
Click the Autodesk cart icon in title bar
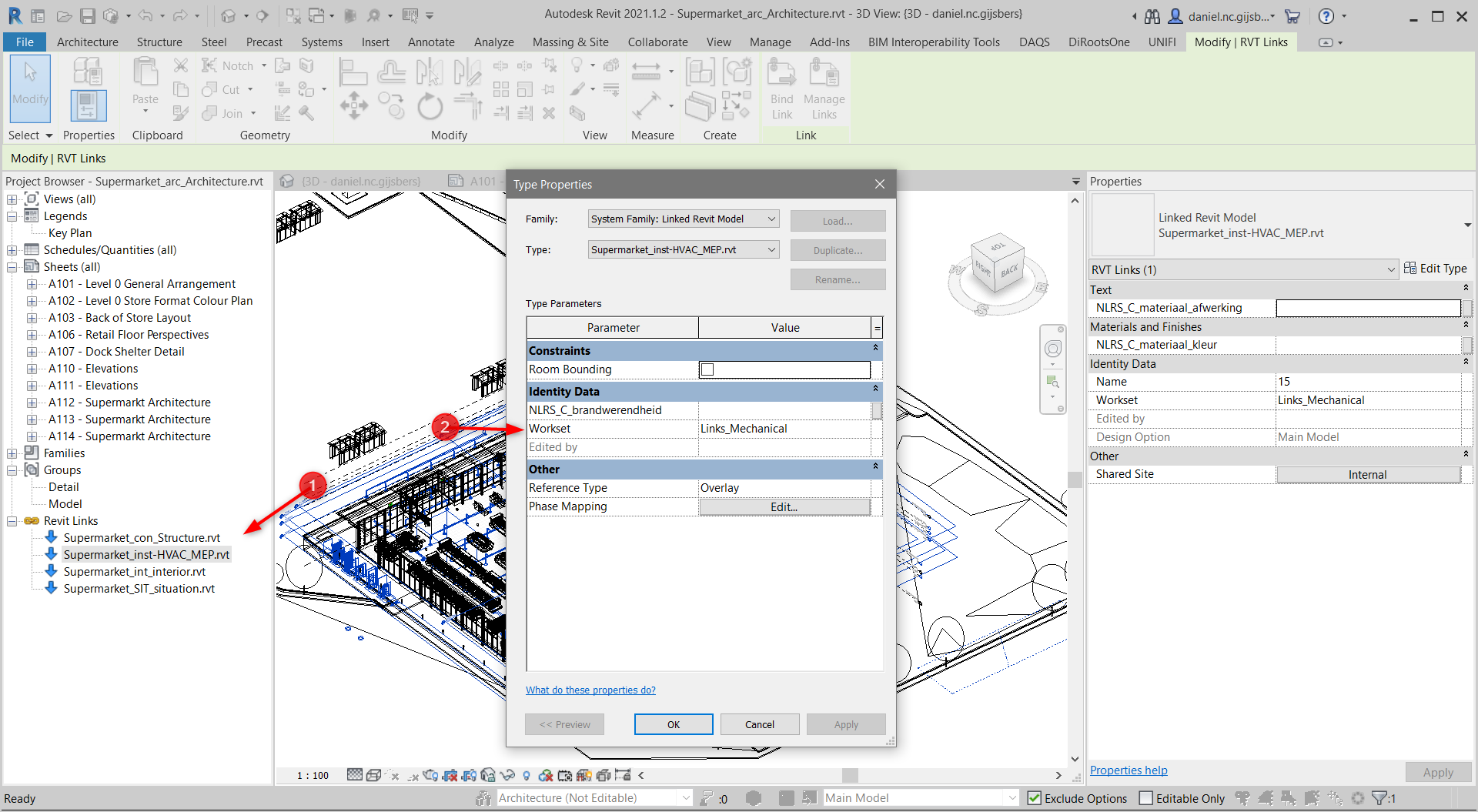1292,16
